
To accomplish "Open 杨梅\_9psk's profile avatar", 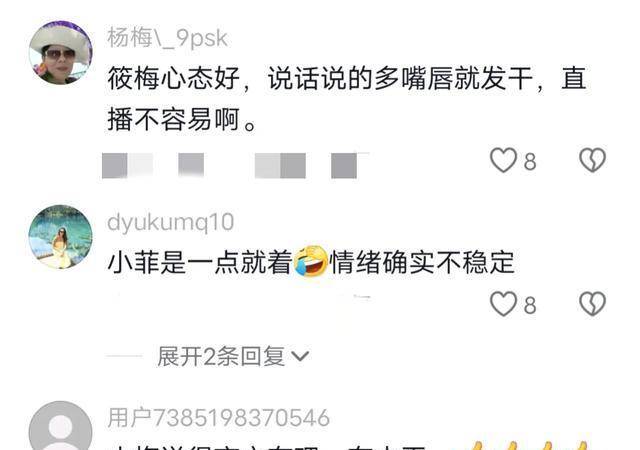I will 61,53.
